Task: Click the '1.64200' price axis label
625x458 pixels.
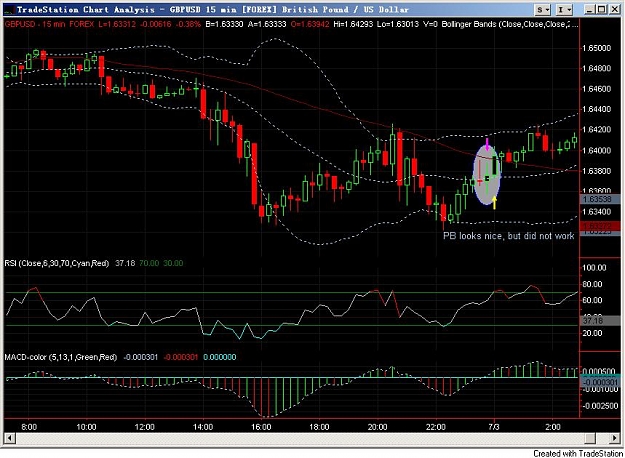Action: pos(596,130)
